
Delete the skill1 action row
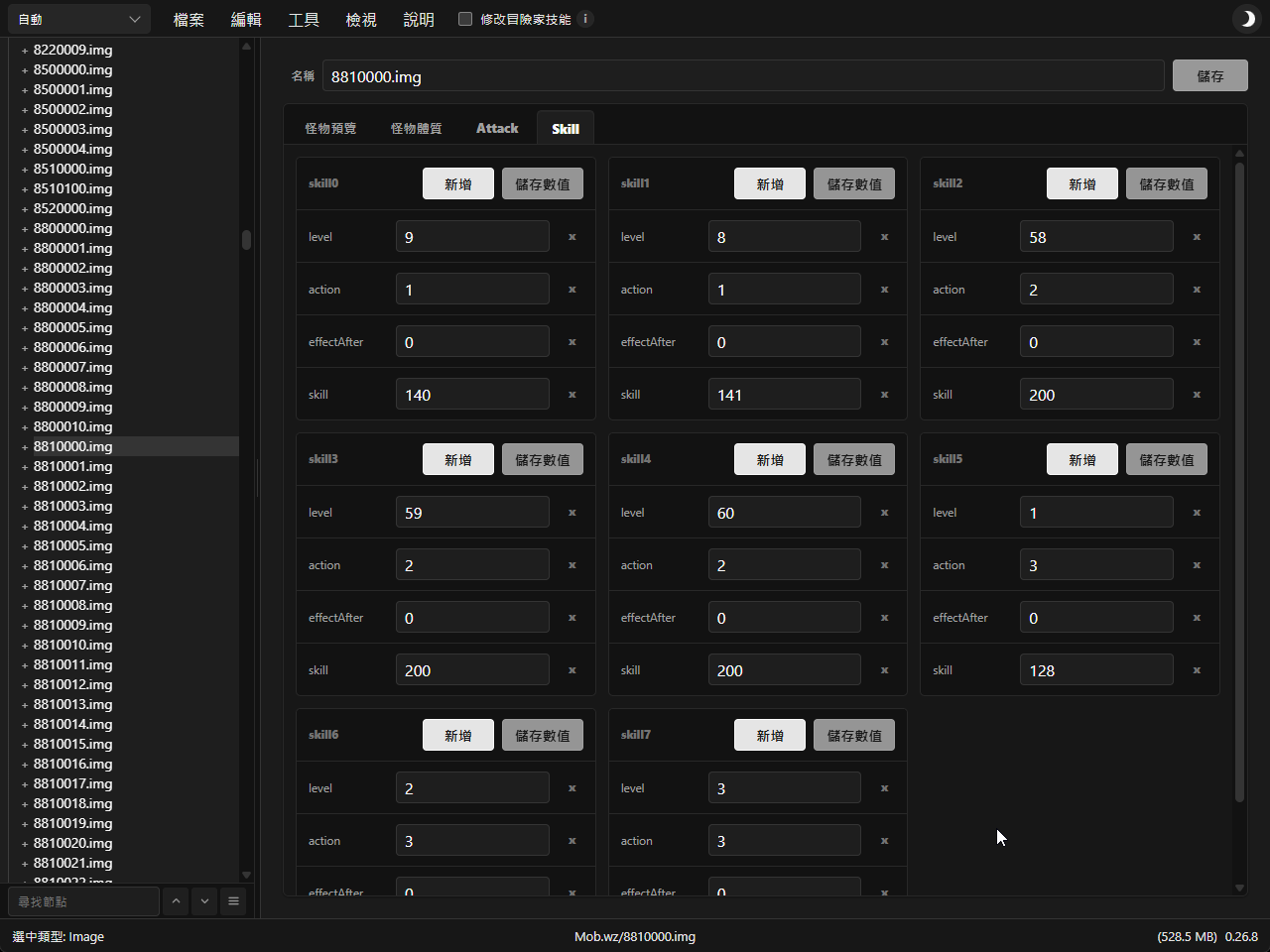[x=884, y=290]
